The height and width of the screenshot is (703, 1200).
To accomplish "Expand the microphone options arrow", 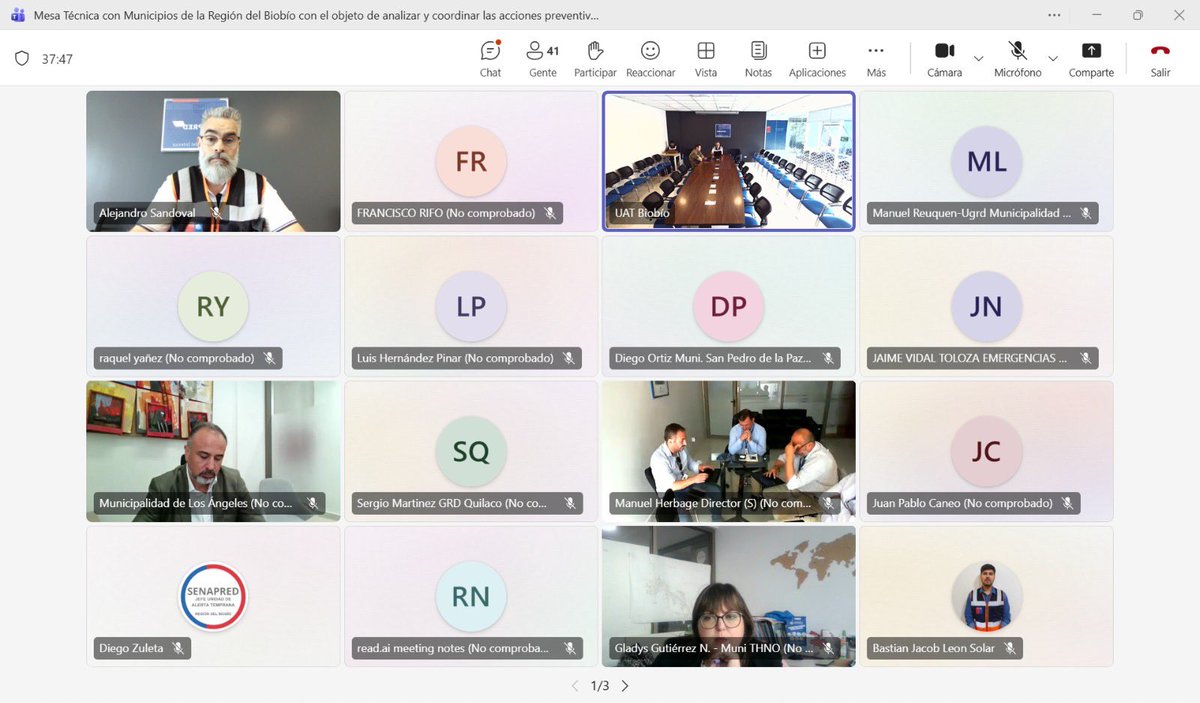I will [x=1053, y=58].
